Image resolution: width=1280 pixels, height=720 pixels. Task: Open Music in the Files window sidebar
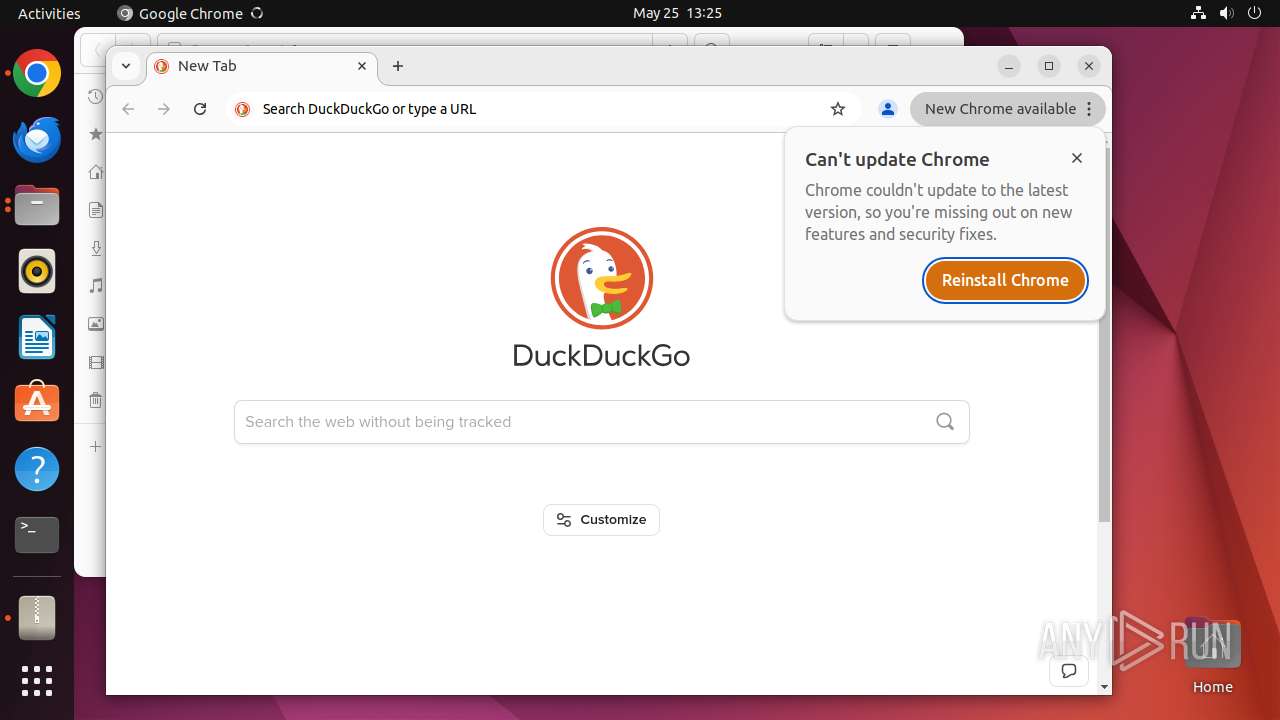(96, 286)
